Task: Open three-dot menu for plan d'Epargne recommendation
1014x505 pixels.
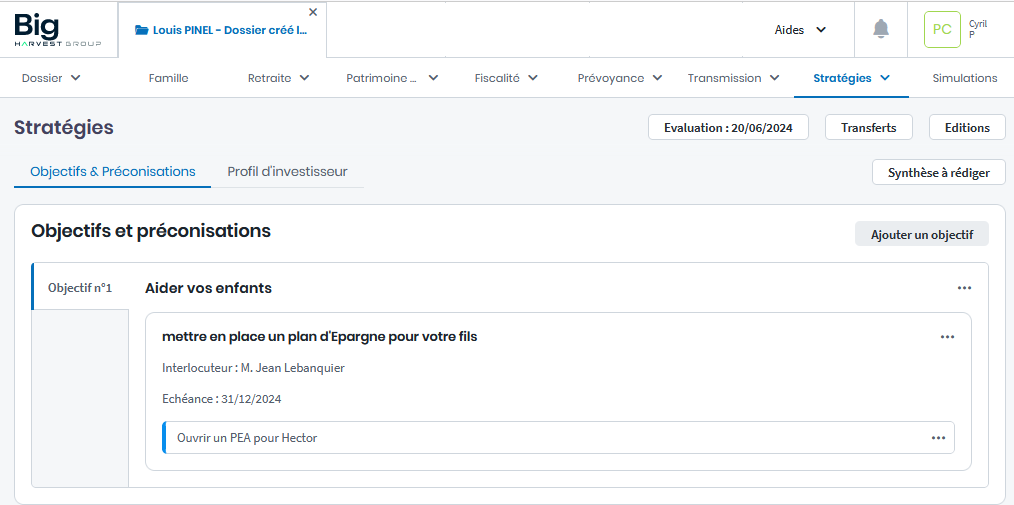Action: (x=947, y=337)
